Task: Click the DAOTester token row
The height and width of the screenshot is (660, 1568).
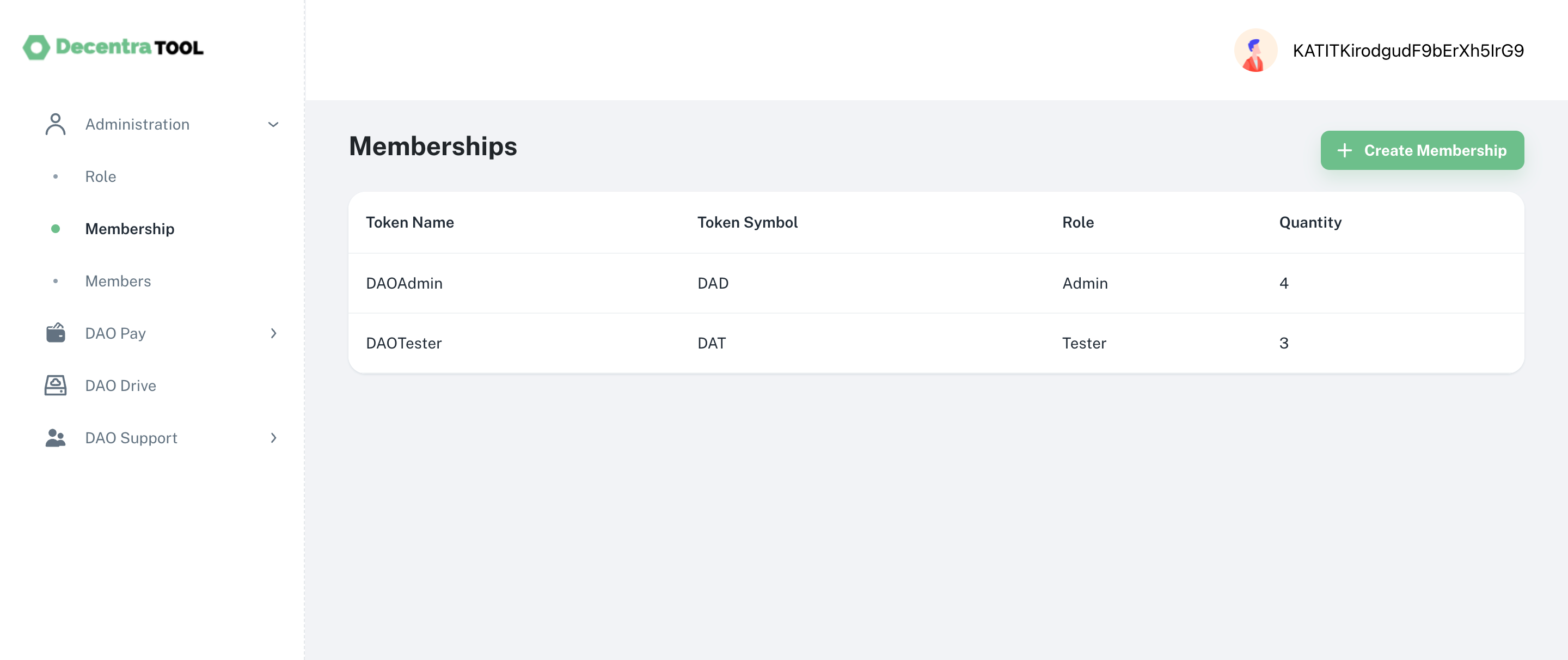Action: coord(731,343)
